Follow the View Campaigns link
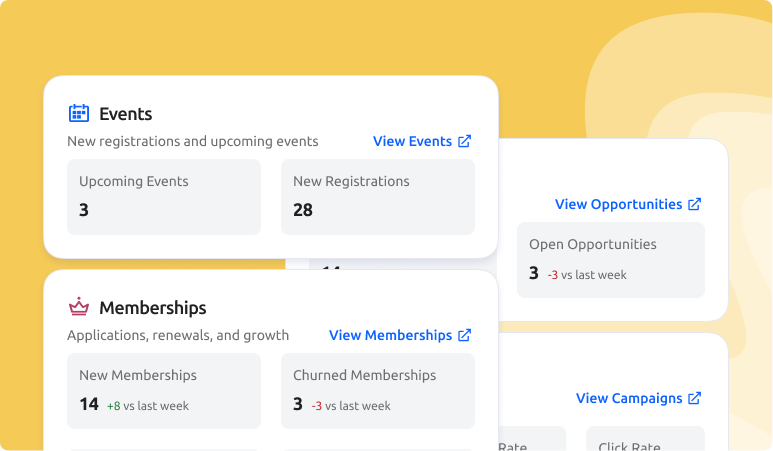 (x=629, y=398)
